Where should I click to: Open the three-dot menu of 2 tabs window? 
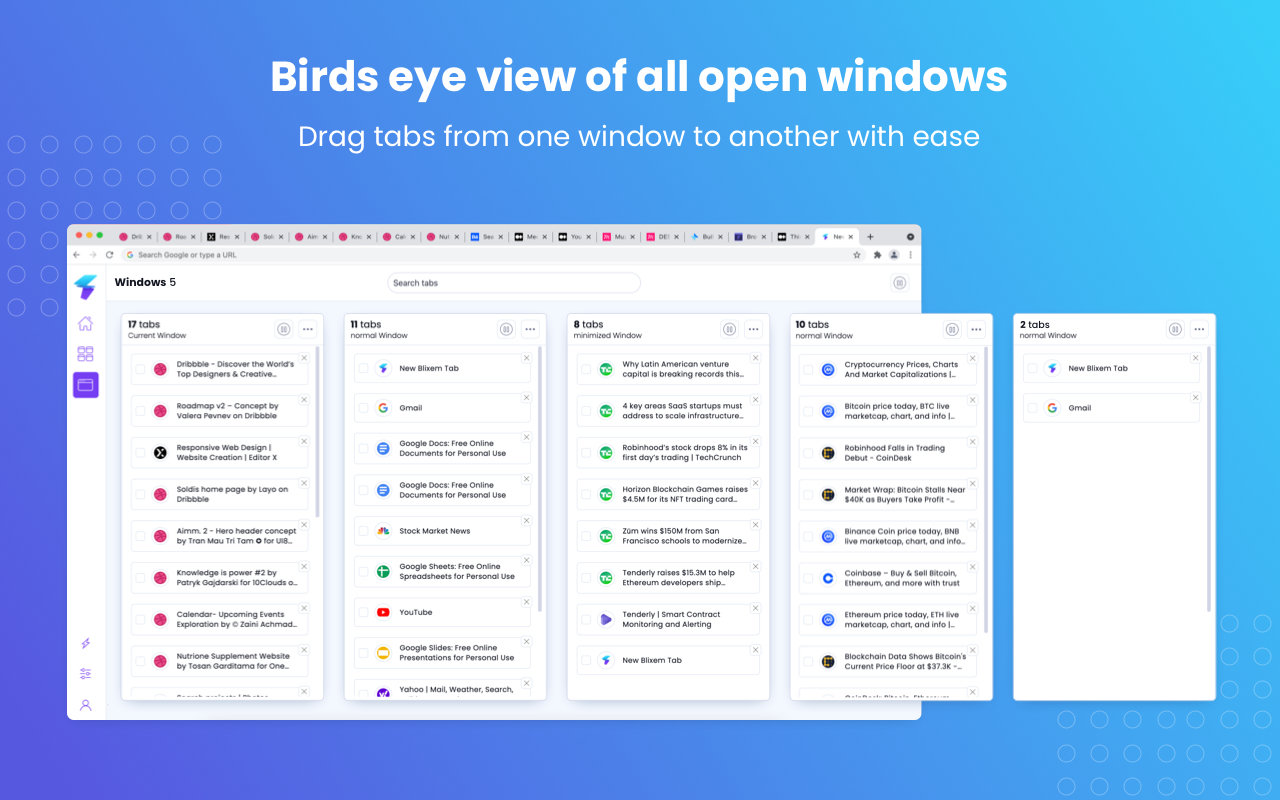pos(1199,329)
